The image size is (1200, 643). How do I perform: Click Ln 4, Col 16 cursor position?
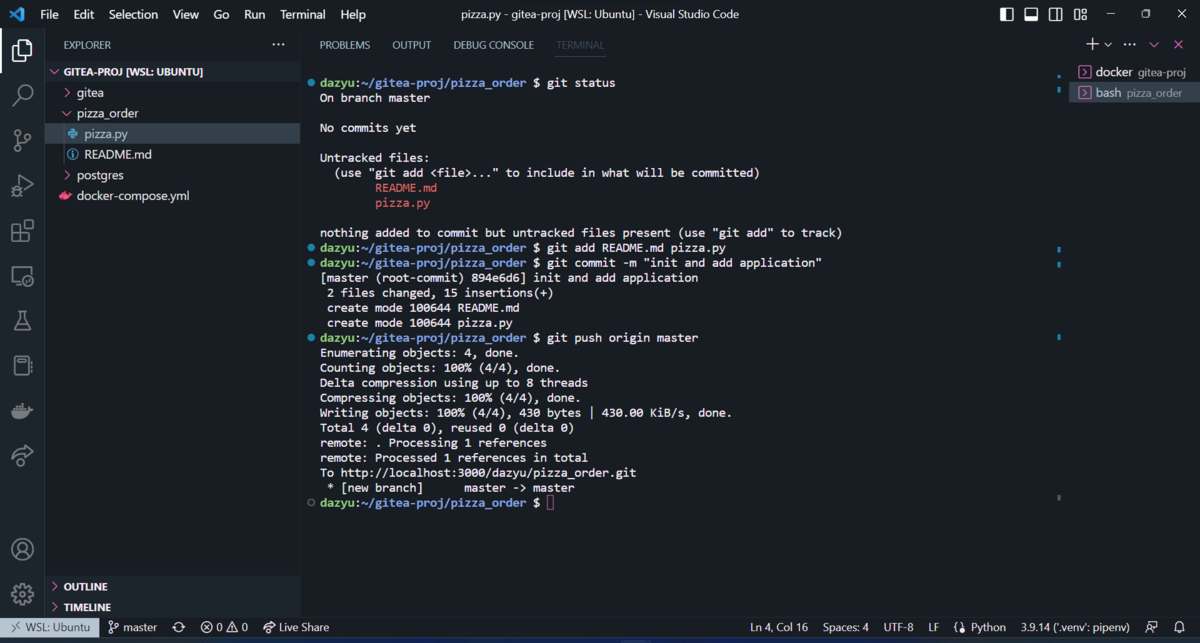(x=779, y=627)
